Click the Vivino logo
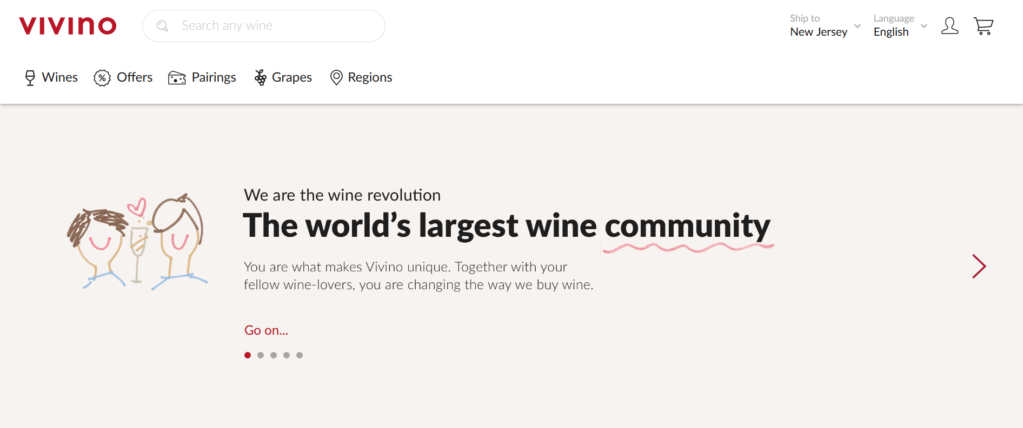Viewport: 1023px width, 428px height. point(68,25)
